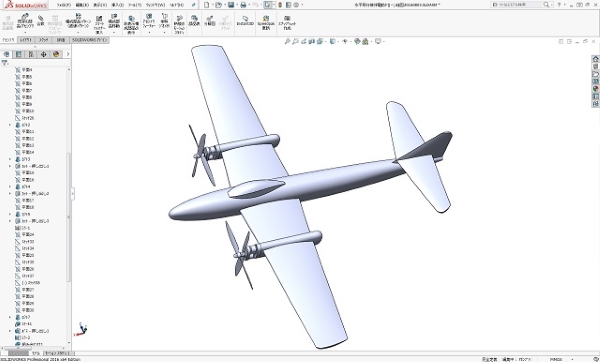The width and height of the screenshot is (600, 362).
Task: Click the New document icon
Action: point(207,5)
